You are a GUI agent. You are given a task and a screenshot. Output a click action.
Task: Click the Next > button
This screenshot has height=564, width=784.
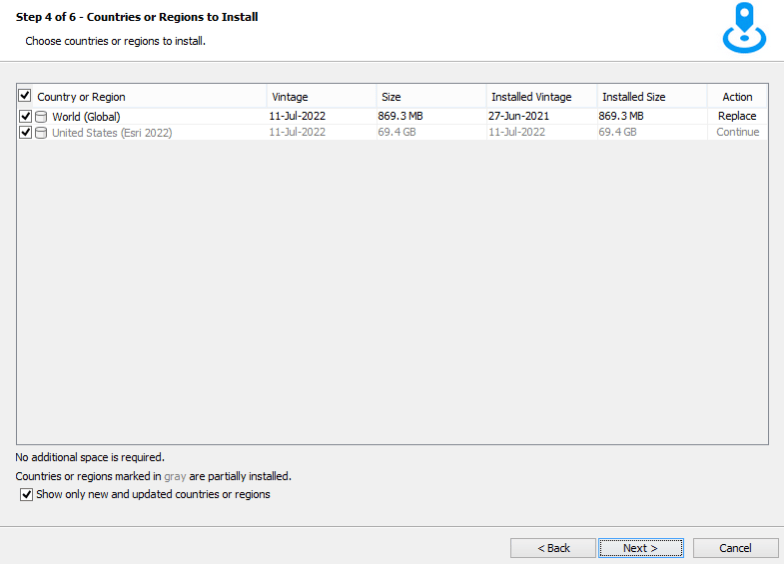pos(640,548)
